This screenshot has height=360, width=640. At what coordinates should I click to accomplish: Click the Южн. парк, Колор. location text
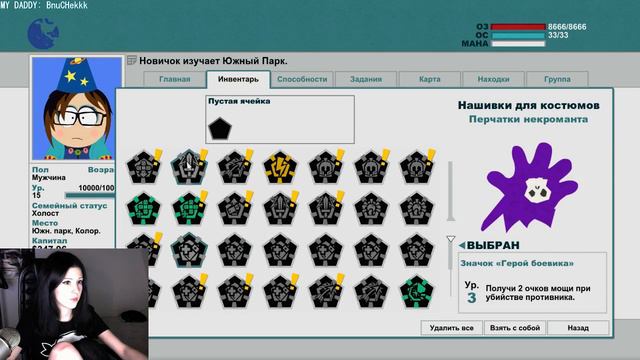[x=66, y=231]
